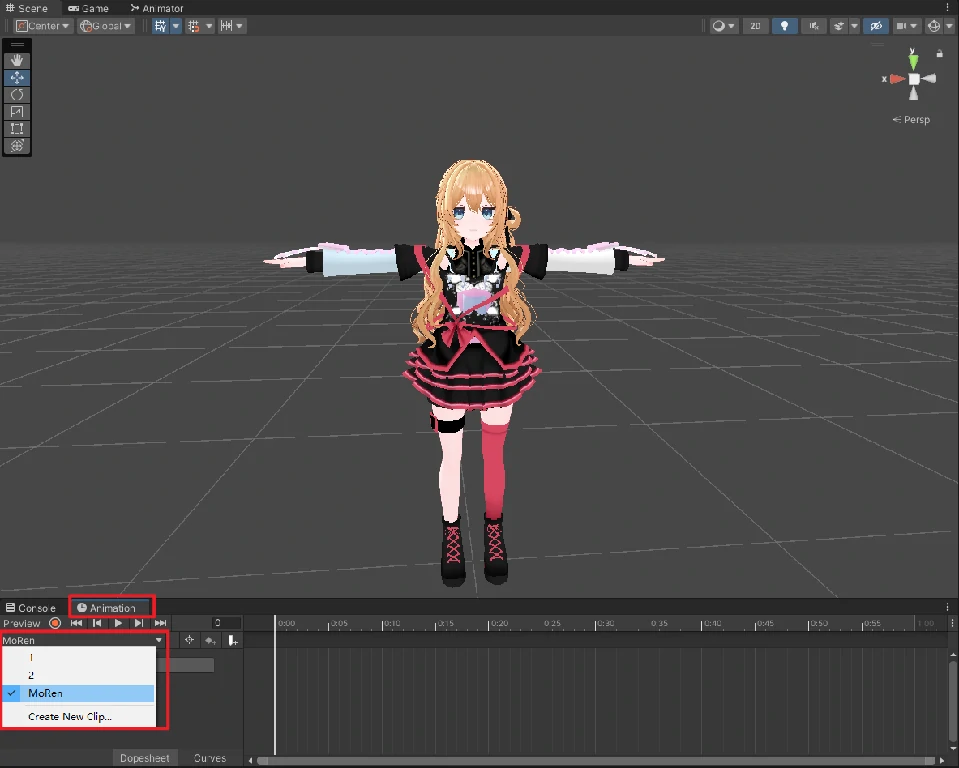Select the Rotate tool

click(x=17, y=94)
